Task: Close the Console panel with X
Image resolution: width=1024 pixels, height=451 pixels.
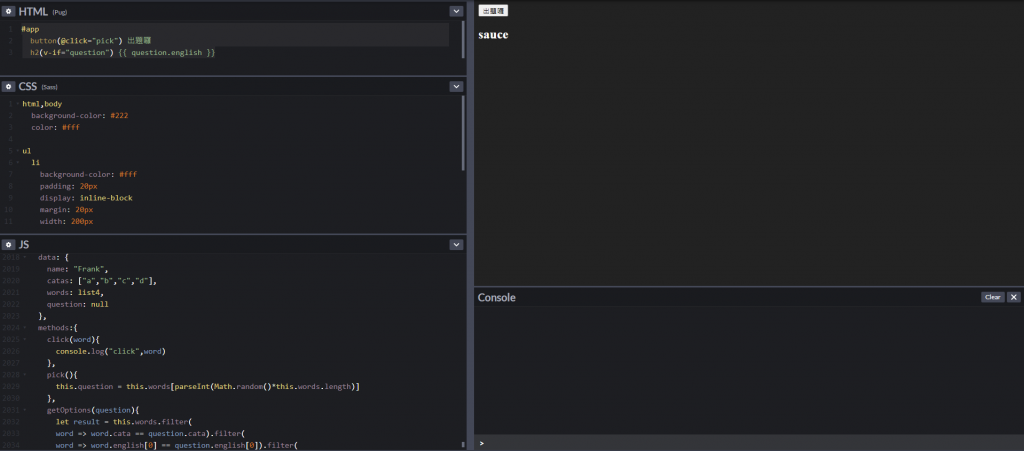Action: point(1013,297)
